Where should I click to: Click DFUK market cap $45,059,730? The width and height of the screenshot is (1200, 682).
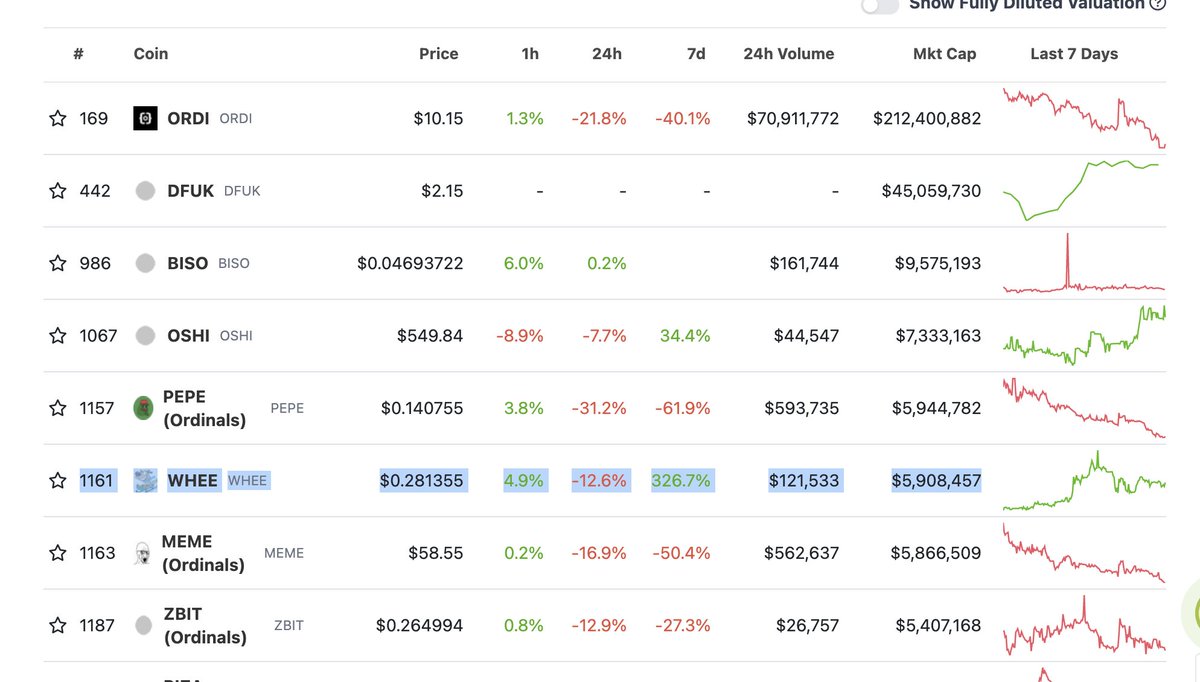tap(931, 190)
